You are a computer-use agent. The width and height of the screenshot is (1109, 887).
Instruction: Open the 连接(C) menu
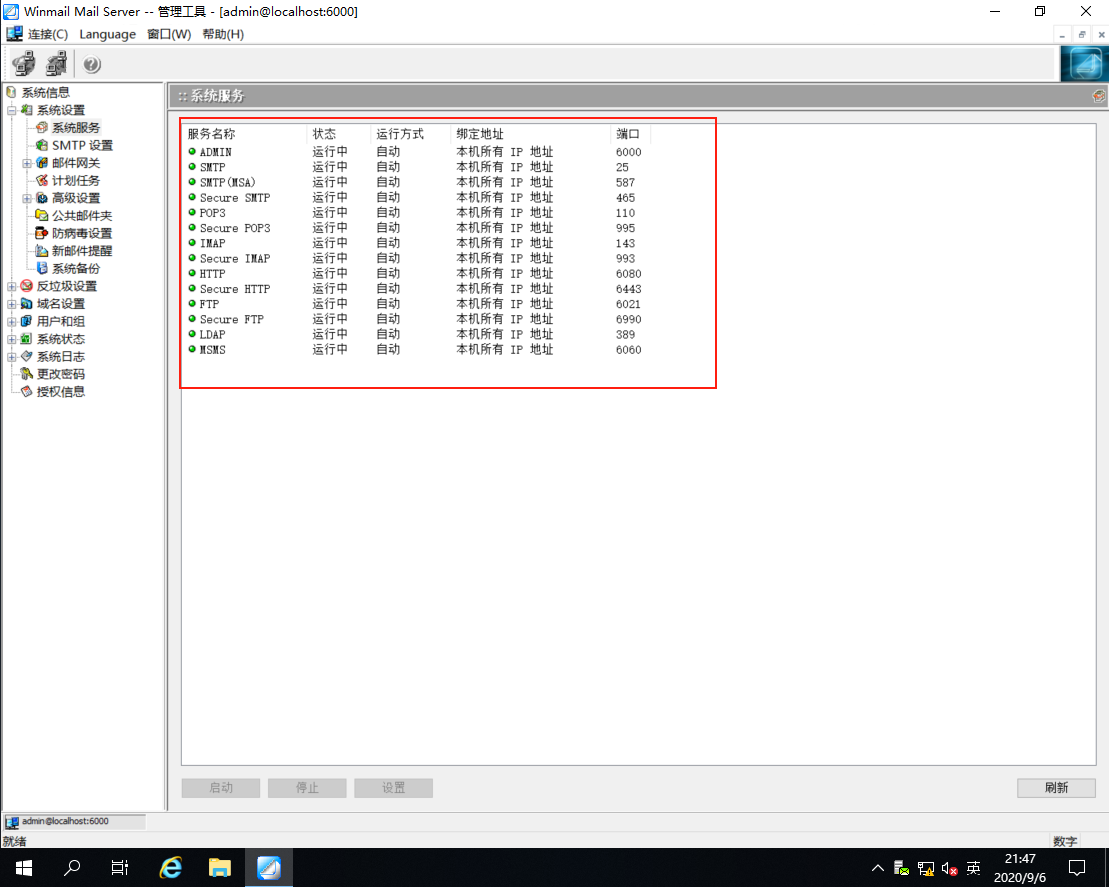47,34
